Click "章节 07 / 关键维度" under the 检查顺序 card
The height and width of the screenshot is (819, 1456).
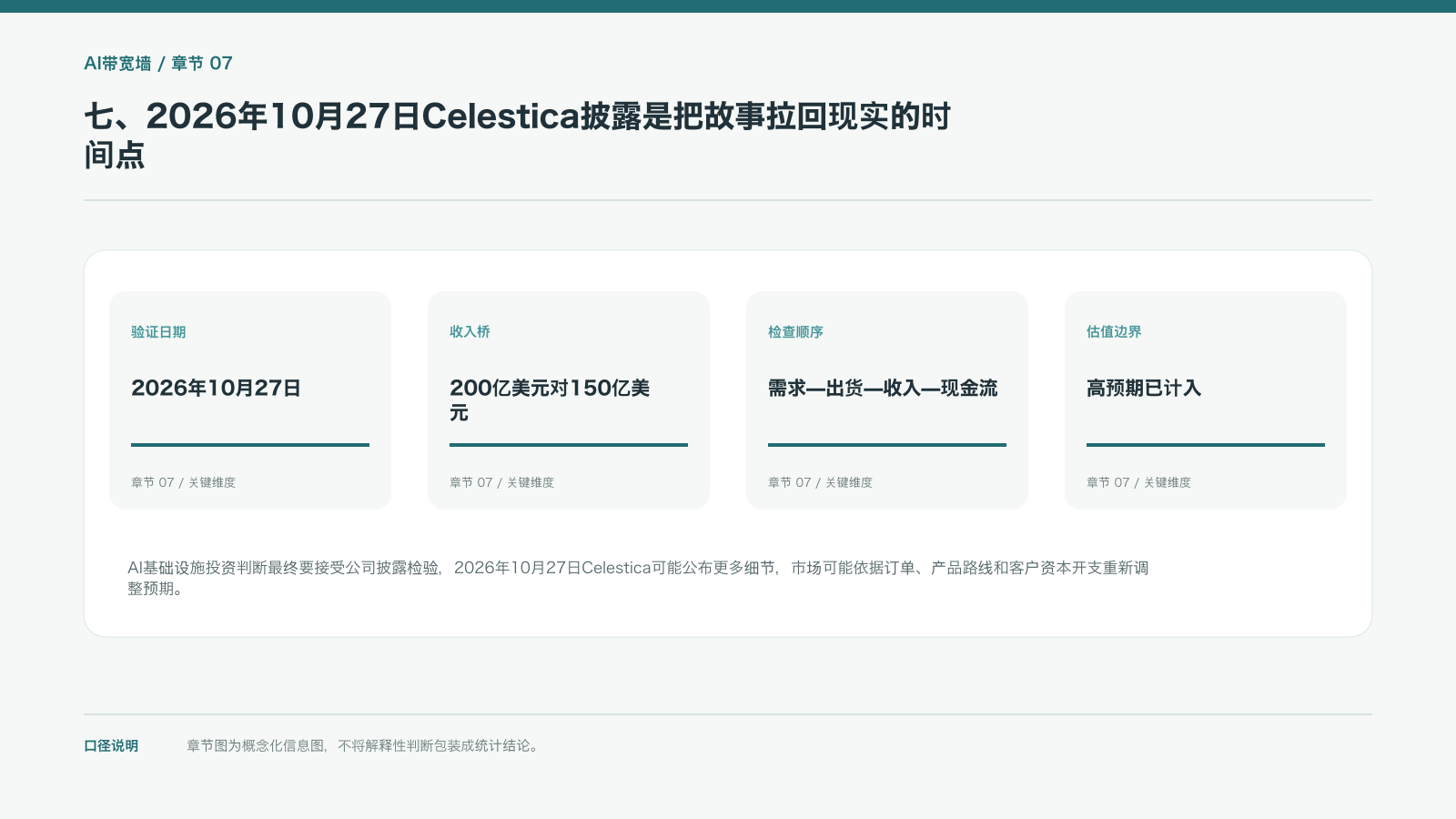[820, 482]
